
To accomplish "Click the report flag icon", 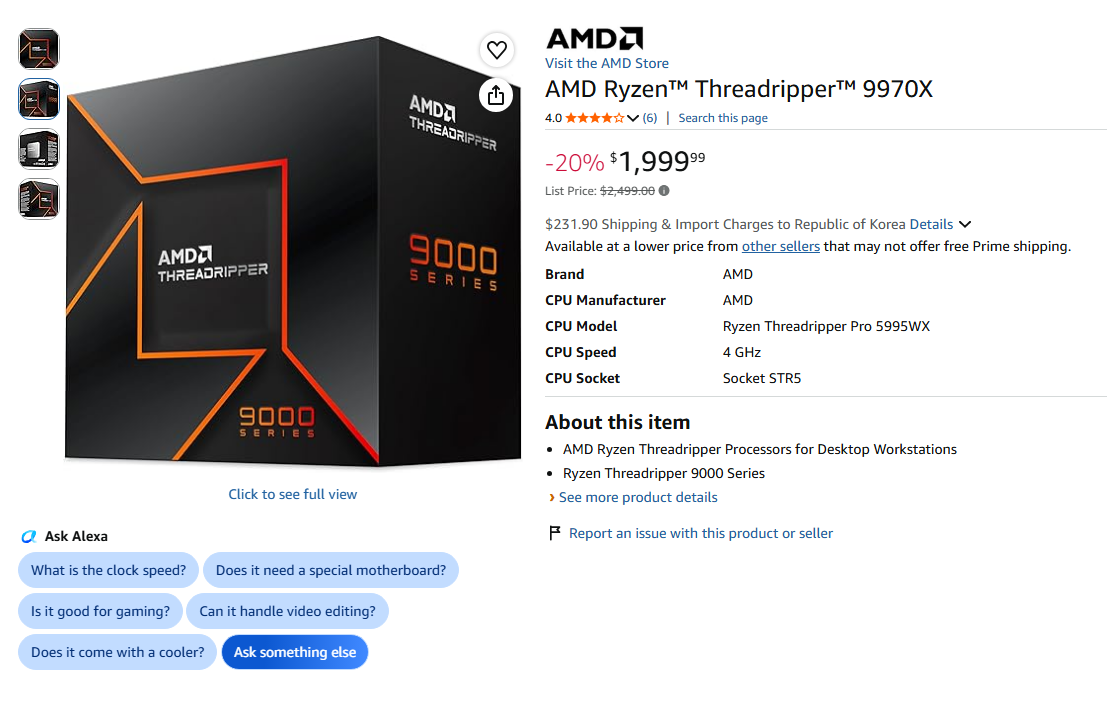I will 555,533.
